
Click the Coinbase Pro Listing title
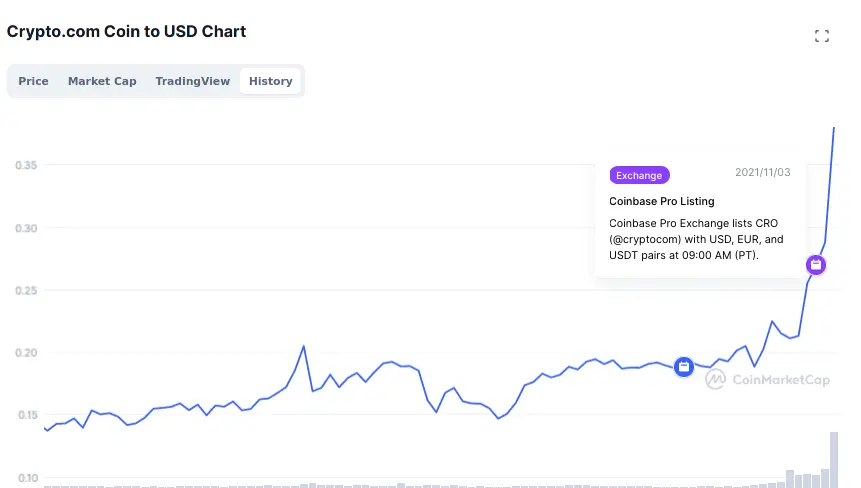pos(662,201)
